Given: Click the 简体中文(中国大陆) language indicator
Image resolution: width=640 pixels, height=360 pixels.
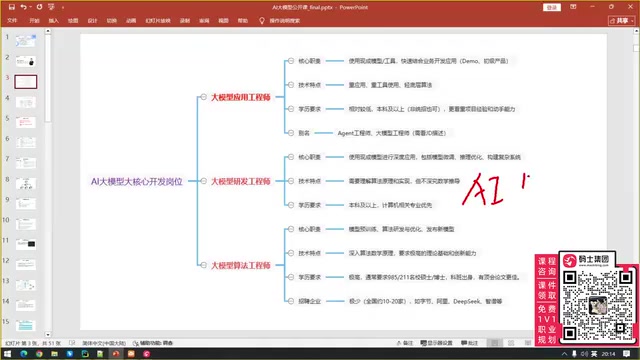Looking at the screenshot, I should pyautogui.click(x=104, y=343).
